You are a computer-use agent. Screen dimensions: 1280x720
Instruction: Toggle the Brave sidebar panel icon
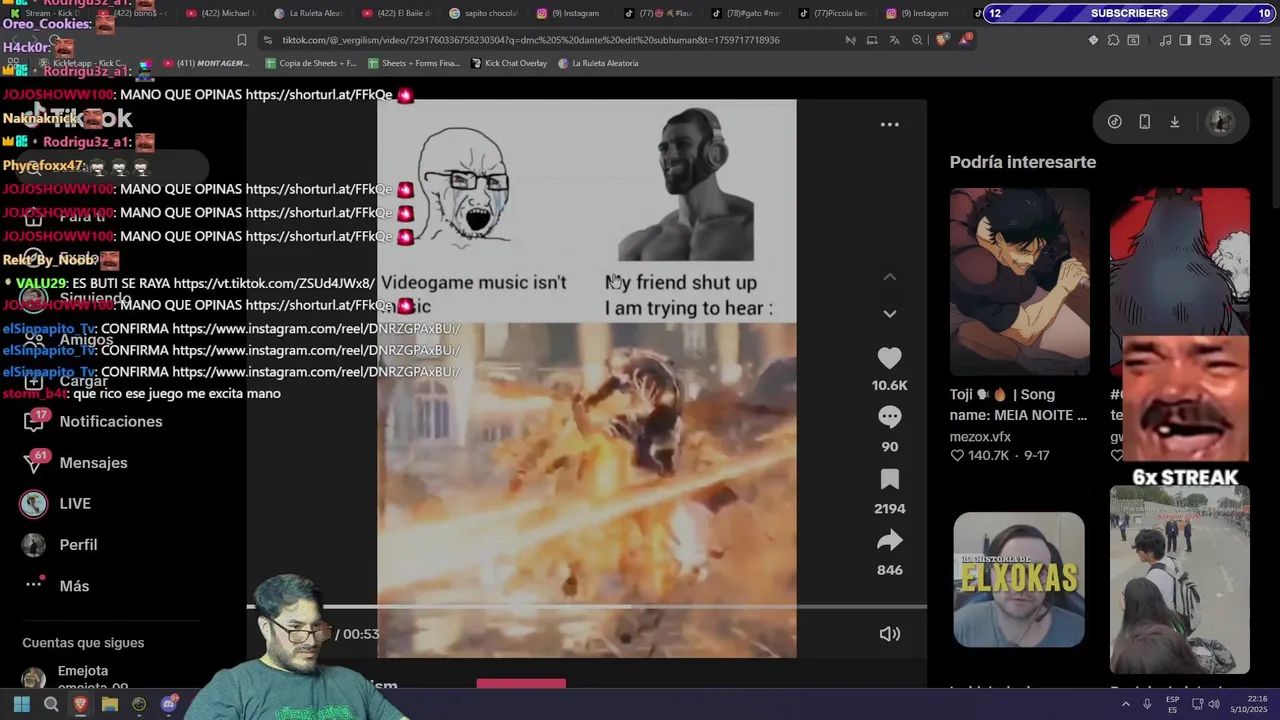pyautogui.click(x=1185, y=40)
